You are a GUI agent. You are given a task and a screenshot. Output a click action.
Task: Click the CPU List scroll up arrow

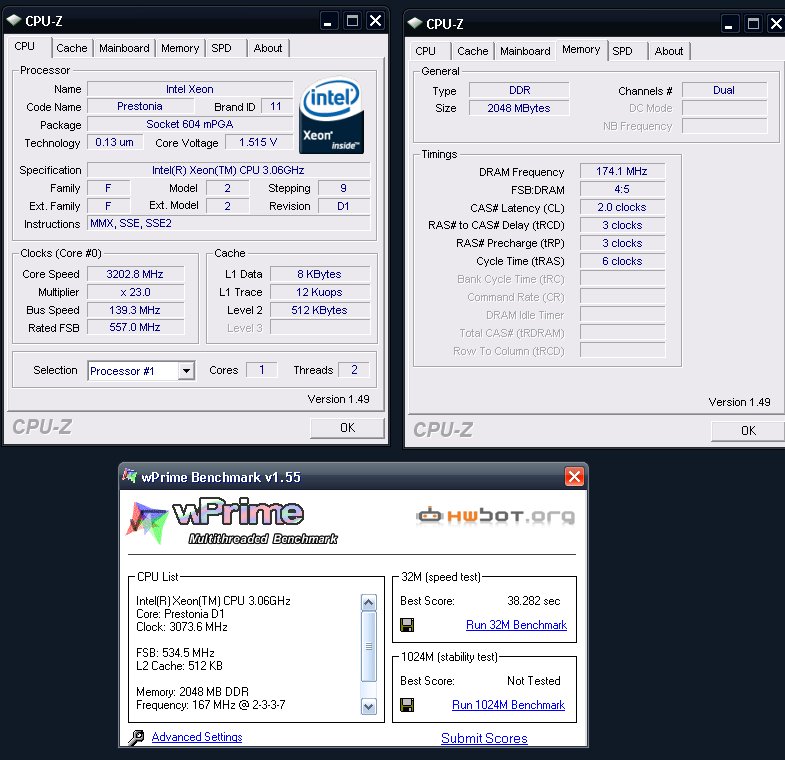click(369, 602)
